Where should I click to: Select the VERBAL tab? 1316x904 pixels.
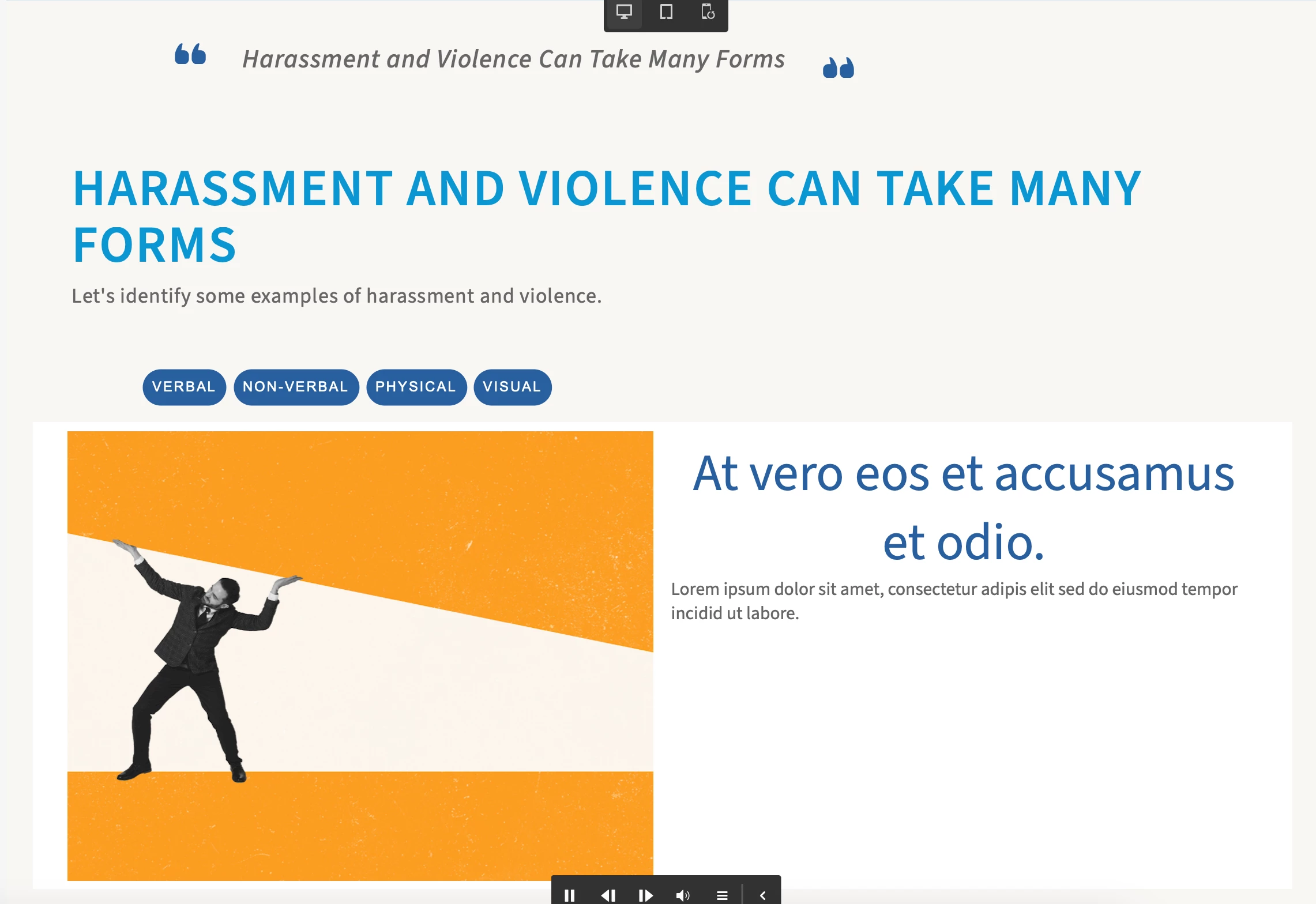click(x=184, y=387)
